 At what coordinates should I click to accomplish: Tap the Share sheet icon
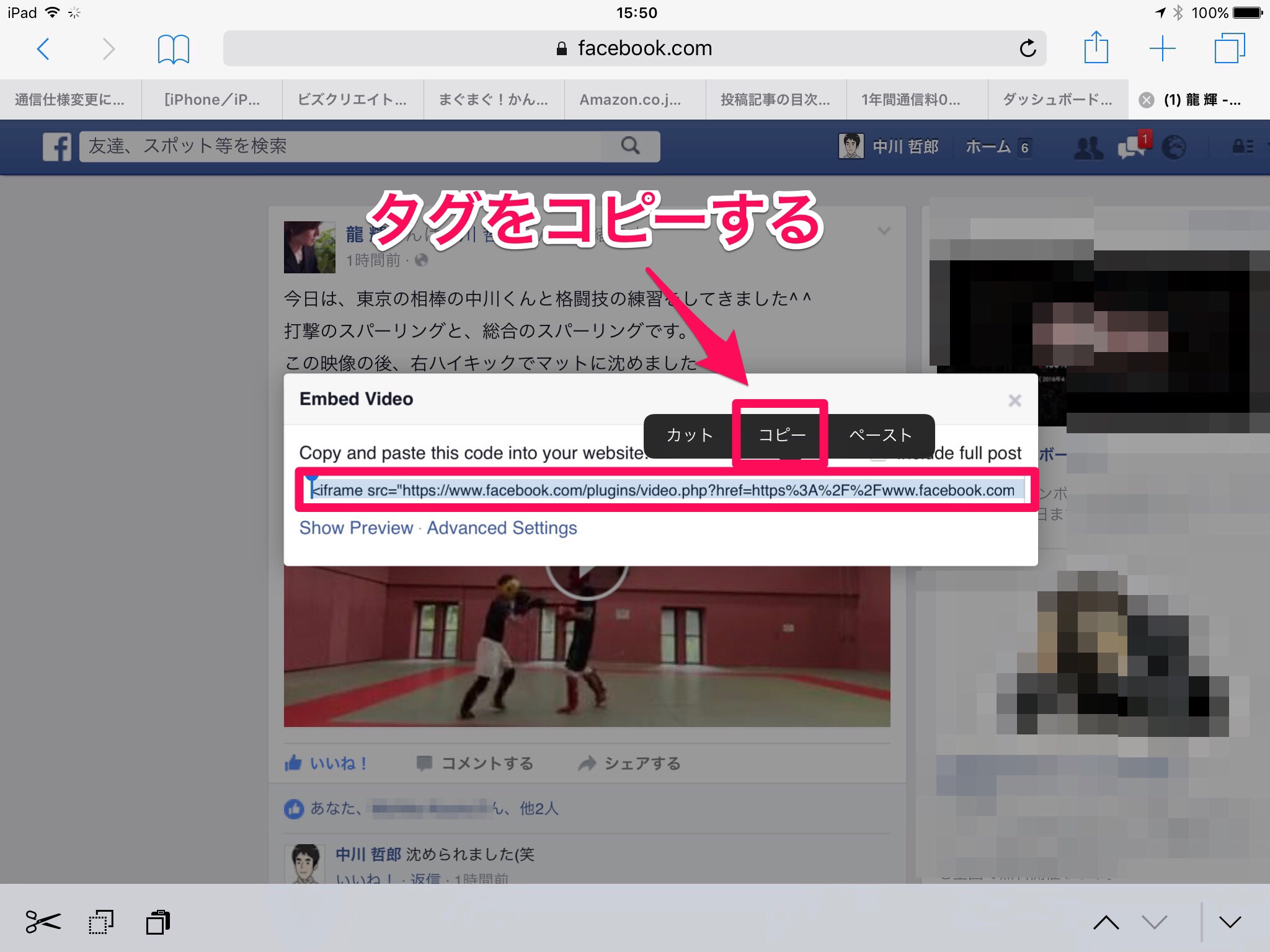coord(1096,48)
